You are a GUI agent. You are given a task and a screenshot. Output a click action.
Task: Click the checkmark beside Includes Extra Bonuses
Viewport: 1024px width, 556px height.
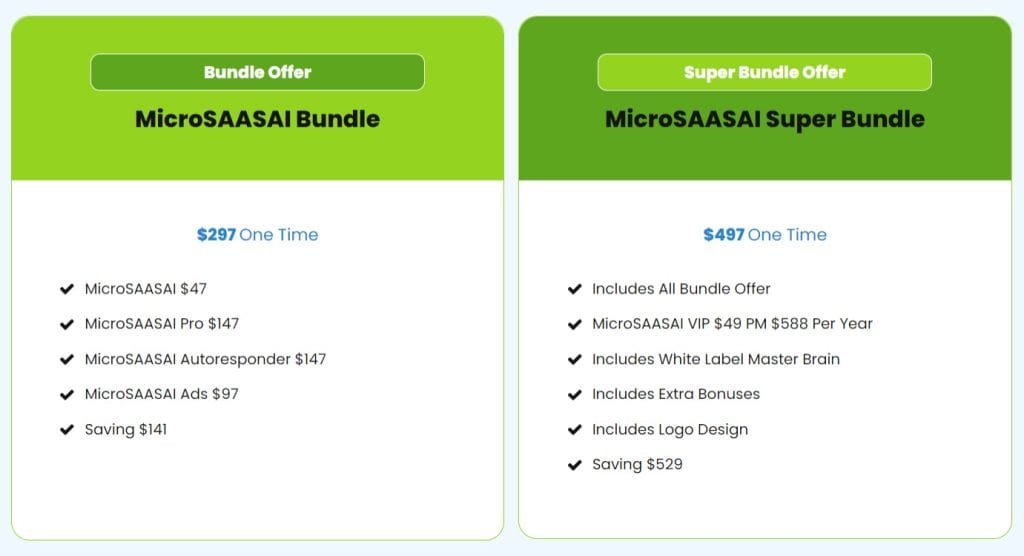tap(575, 395)
